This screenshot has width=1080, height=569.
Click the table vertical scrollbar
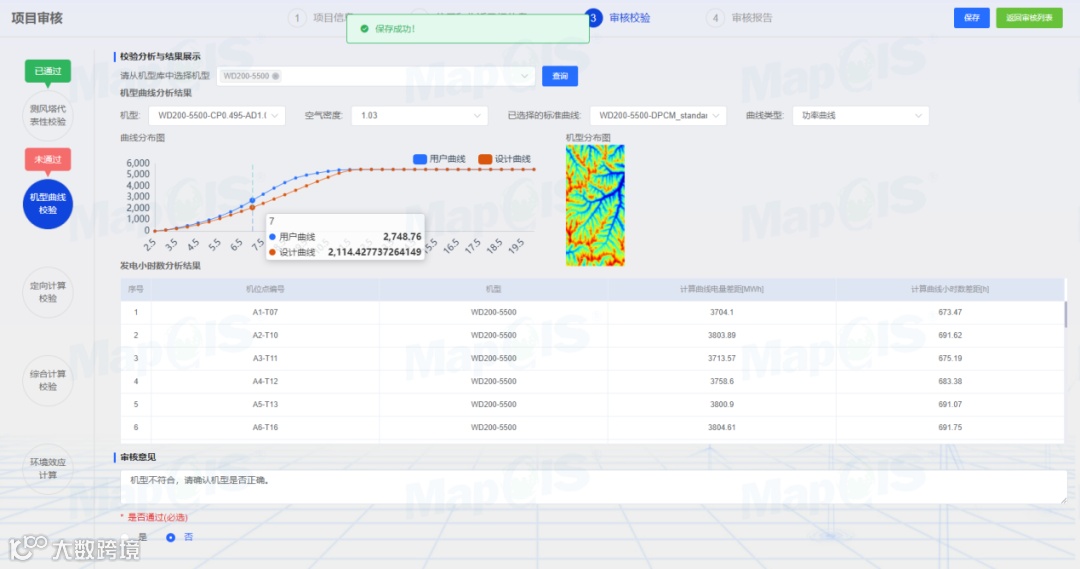pyautogui.click(x=1066, y=313)
